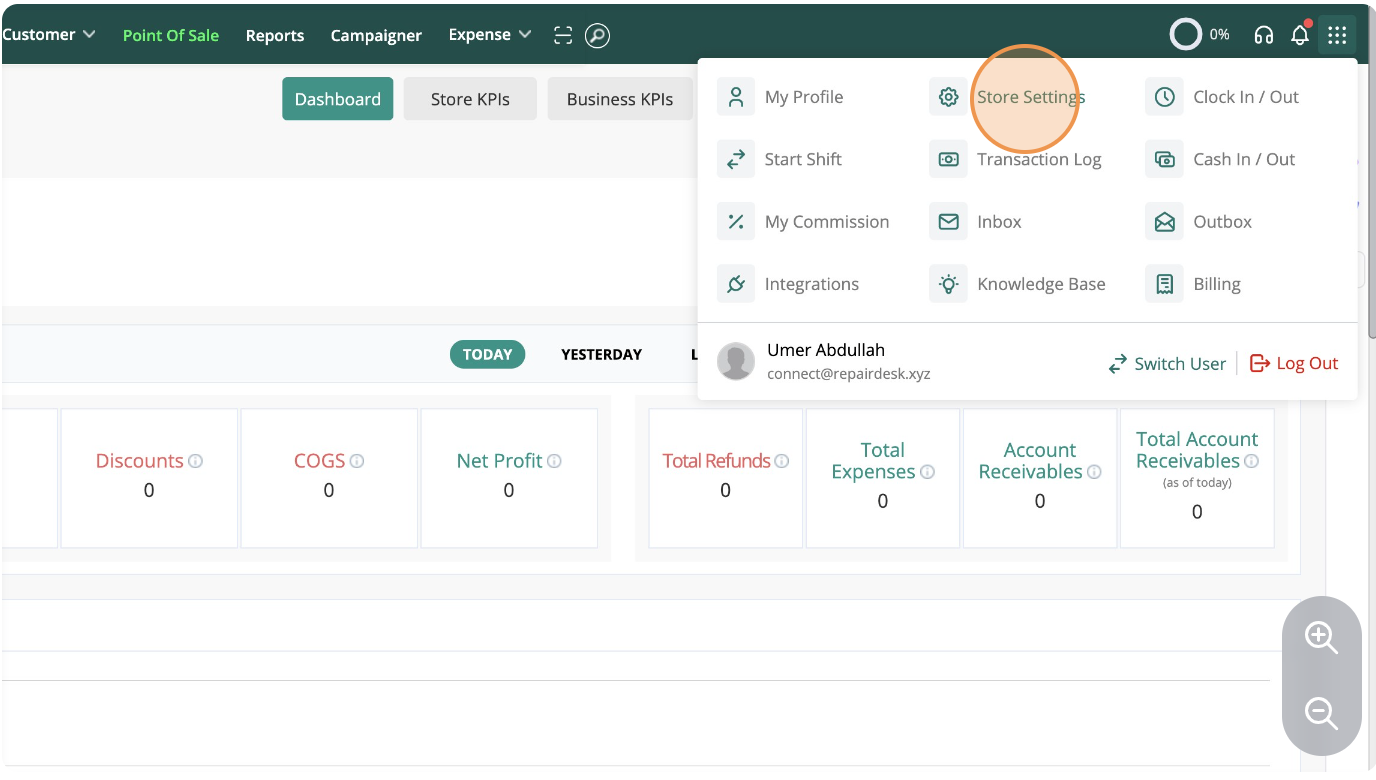Click the Knowledge Base lightbulb icon
The height and width of the screenshot is (780, 1376).
tap(948, 284)
